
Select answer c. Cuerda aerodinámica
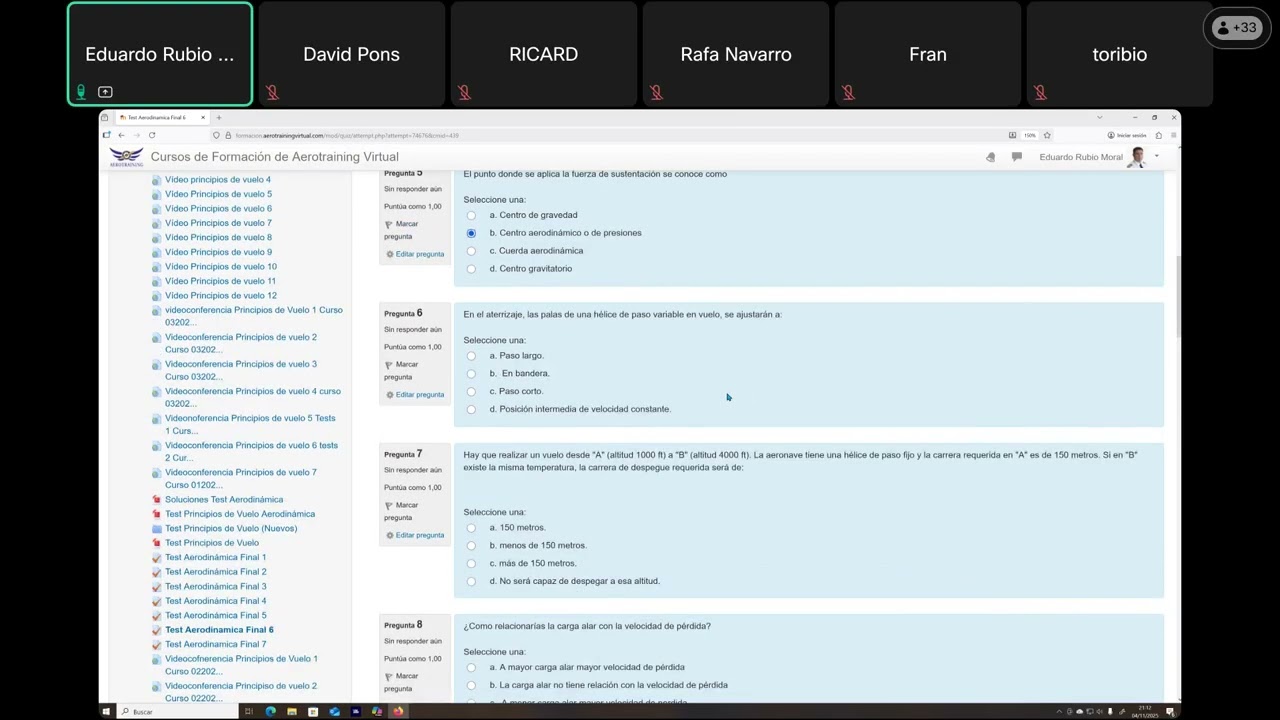point(471,251)
